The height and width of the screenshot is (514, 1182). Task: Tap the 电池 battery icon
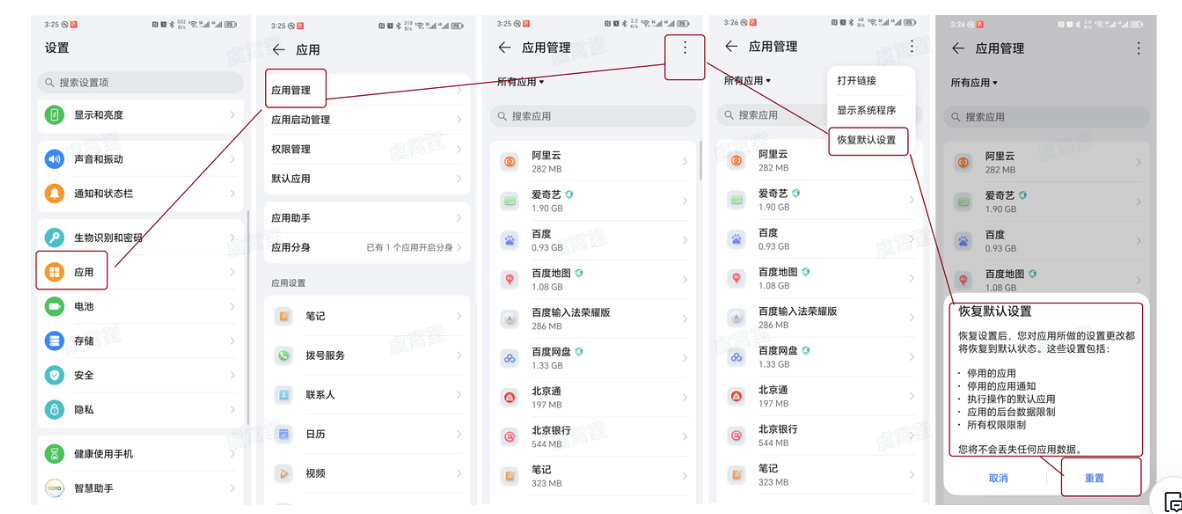(54, 306)
